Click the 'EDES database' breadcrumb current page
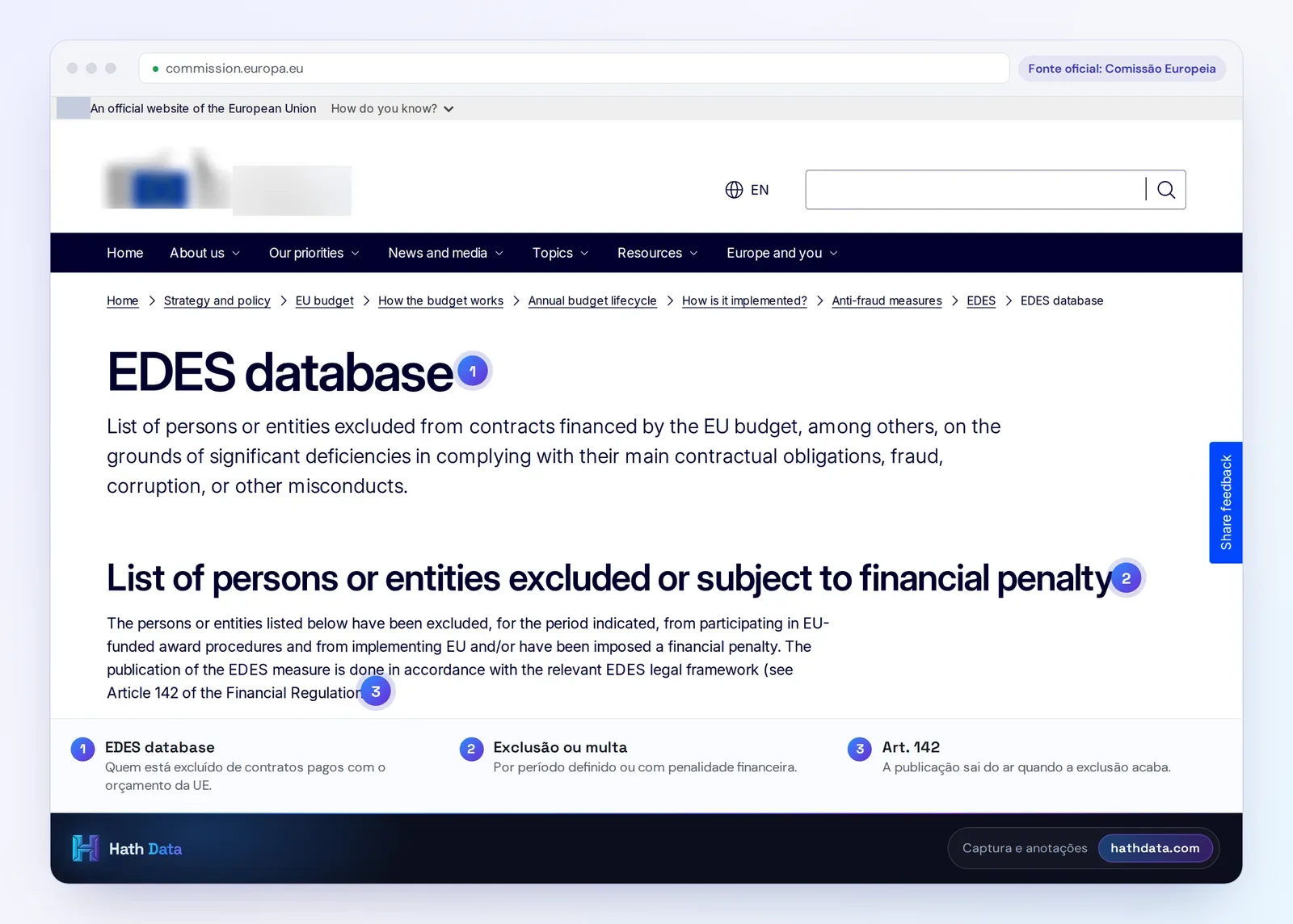Viewport: 1293px width, 924px height. pos(1062,300)
